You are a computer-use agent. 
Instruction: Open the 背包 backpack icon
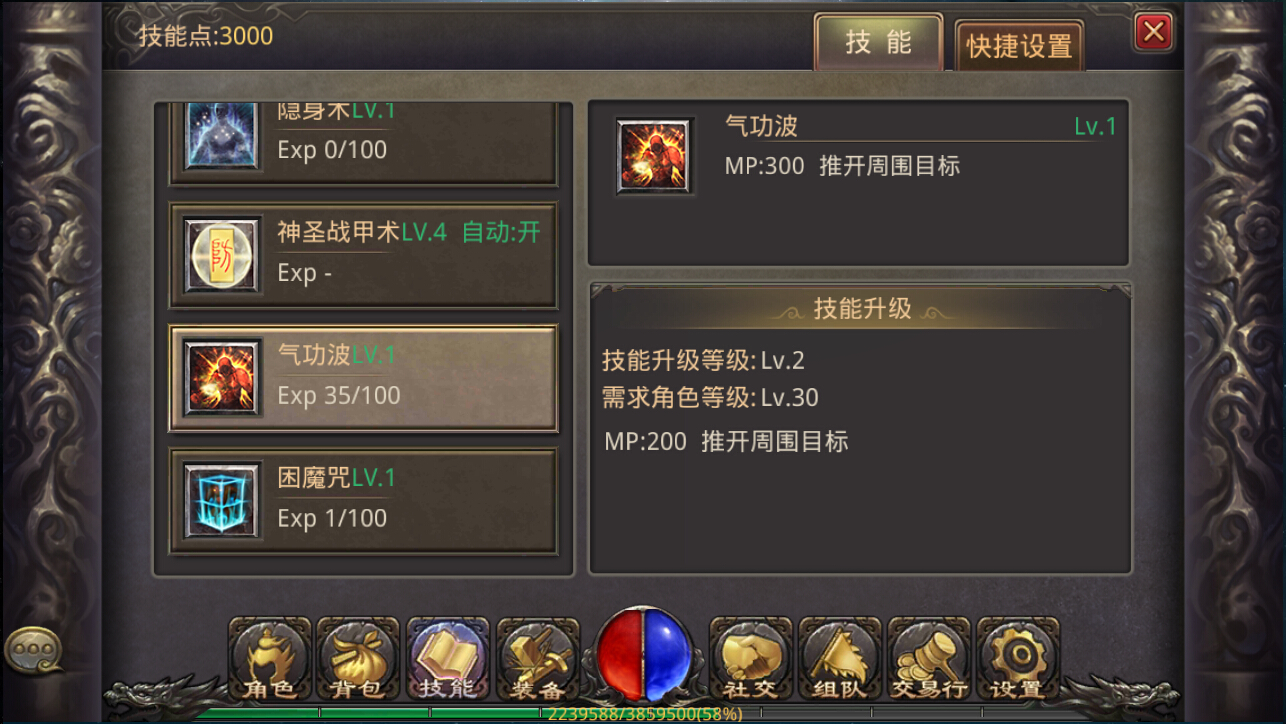click(x=357, y=659)
